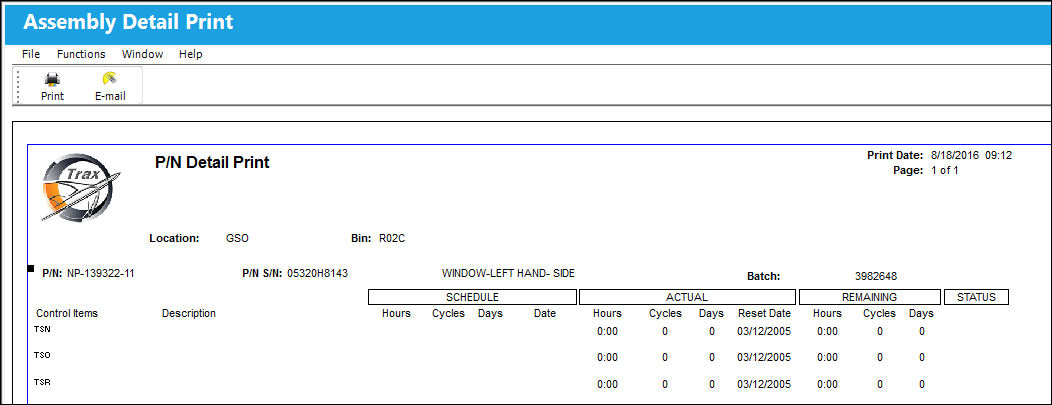Open the Functions menu
The height and width of the screenshot is (405, 1052).
tap(81, 54)
